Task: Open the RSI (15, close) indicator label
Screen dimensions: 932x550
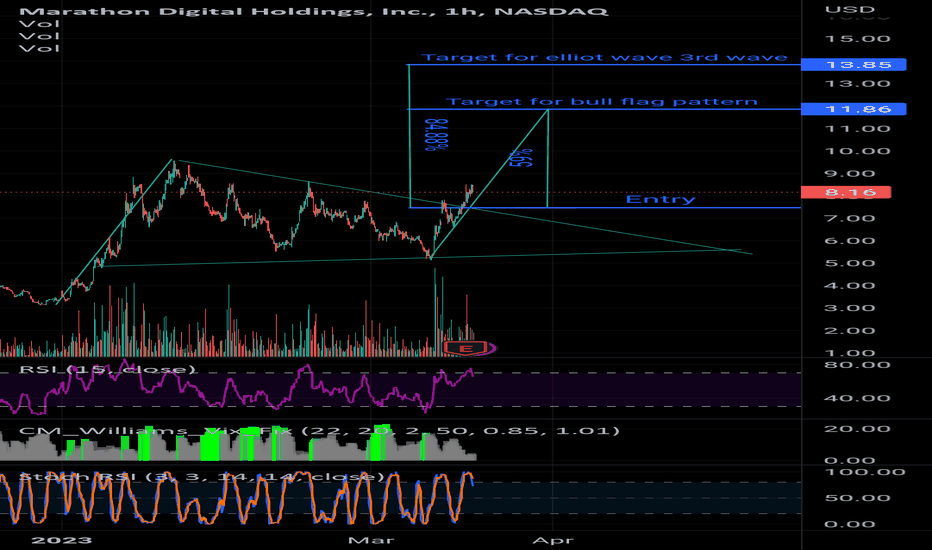Action: (108, 370)
